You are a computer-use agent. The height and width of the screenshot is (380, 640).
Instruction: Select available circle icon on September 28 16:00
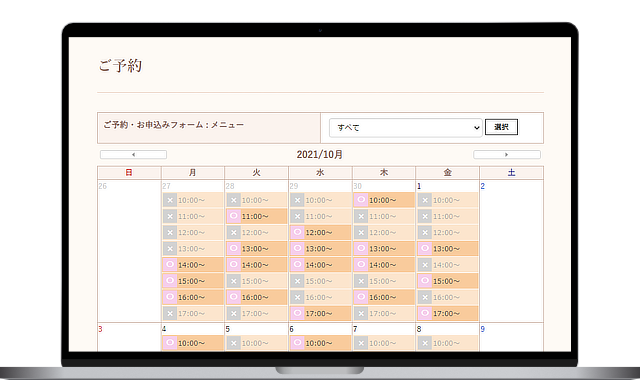tap(233, 297)
